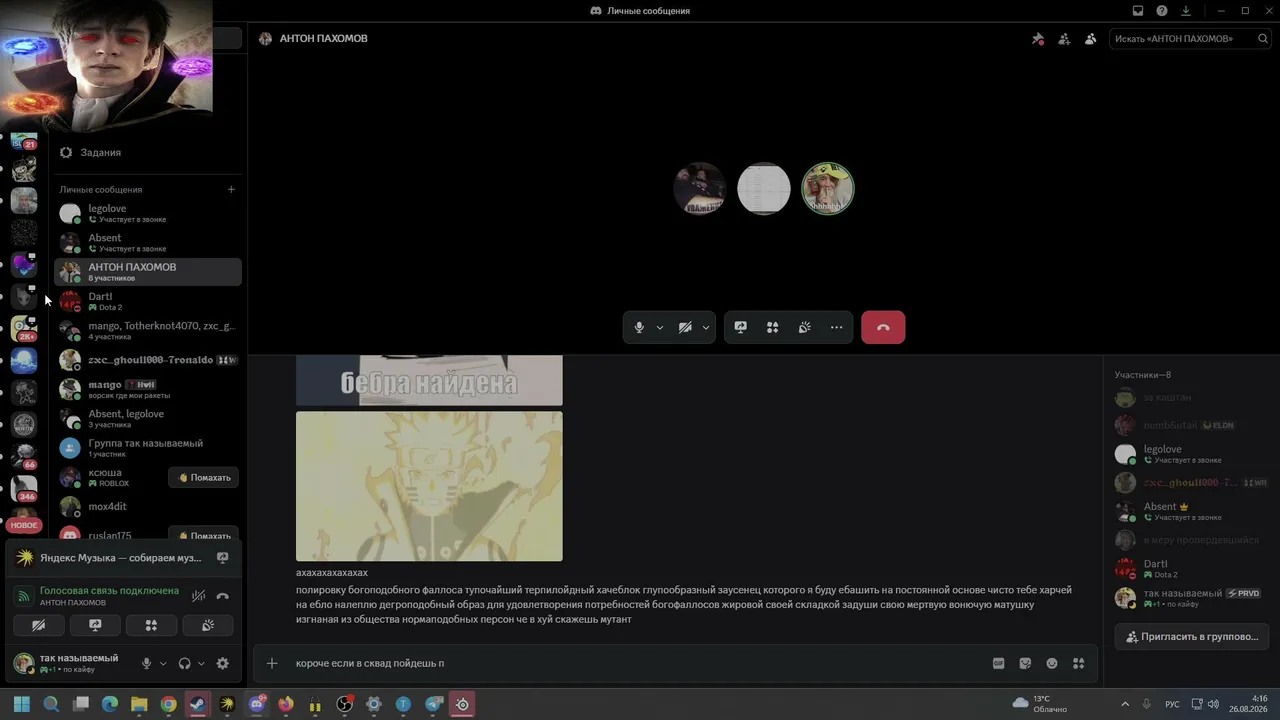This screenshot has width=1280, height=720.
Task: Open user settings gear
Action: pos(223,663)
